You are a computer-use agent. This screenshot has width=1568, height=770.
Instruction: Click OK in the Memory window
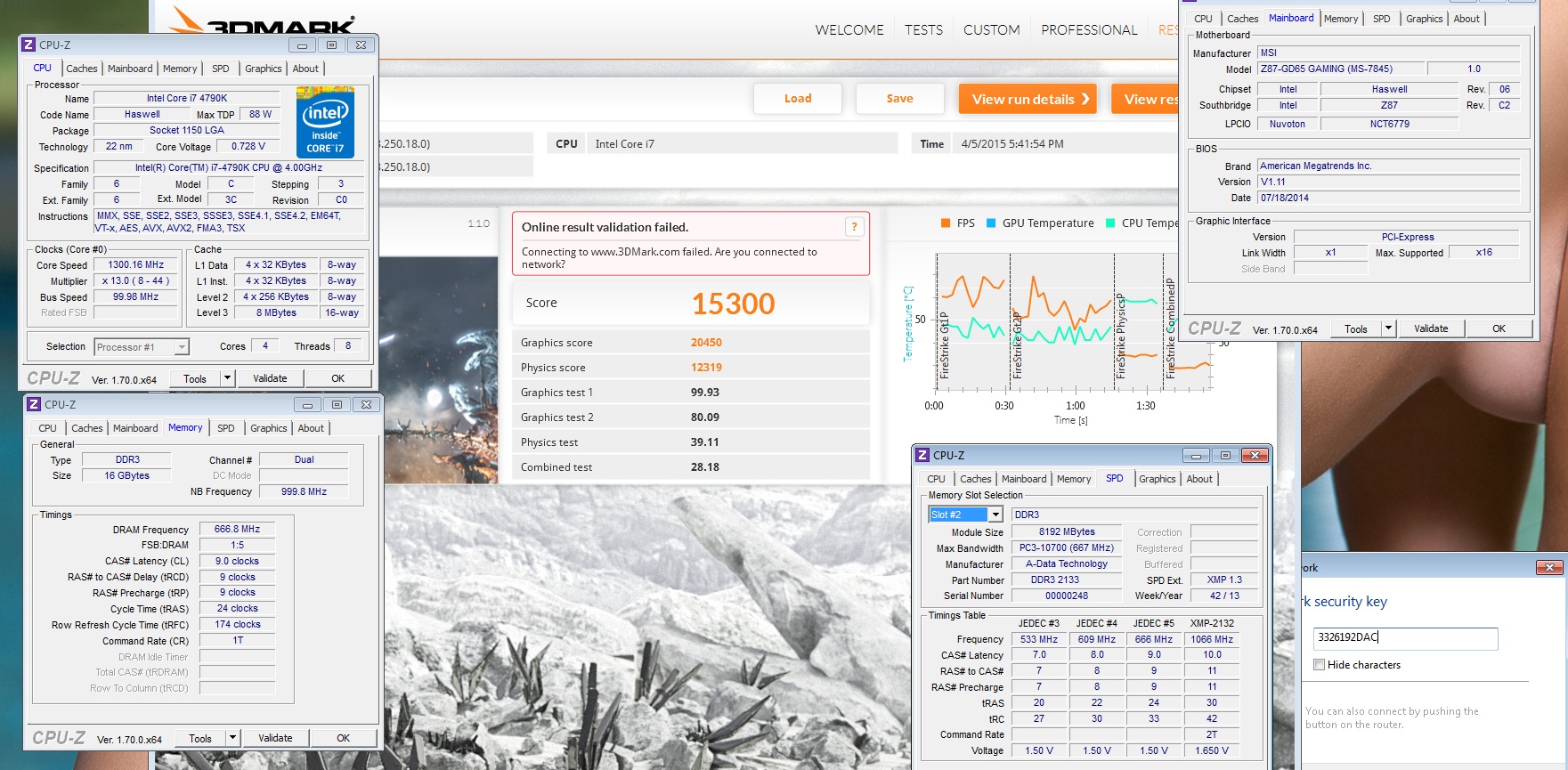344,738
